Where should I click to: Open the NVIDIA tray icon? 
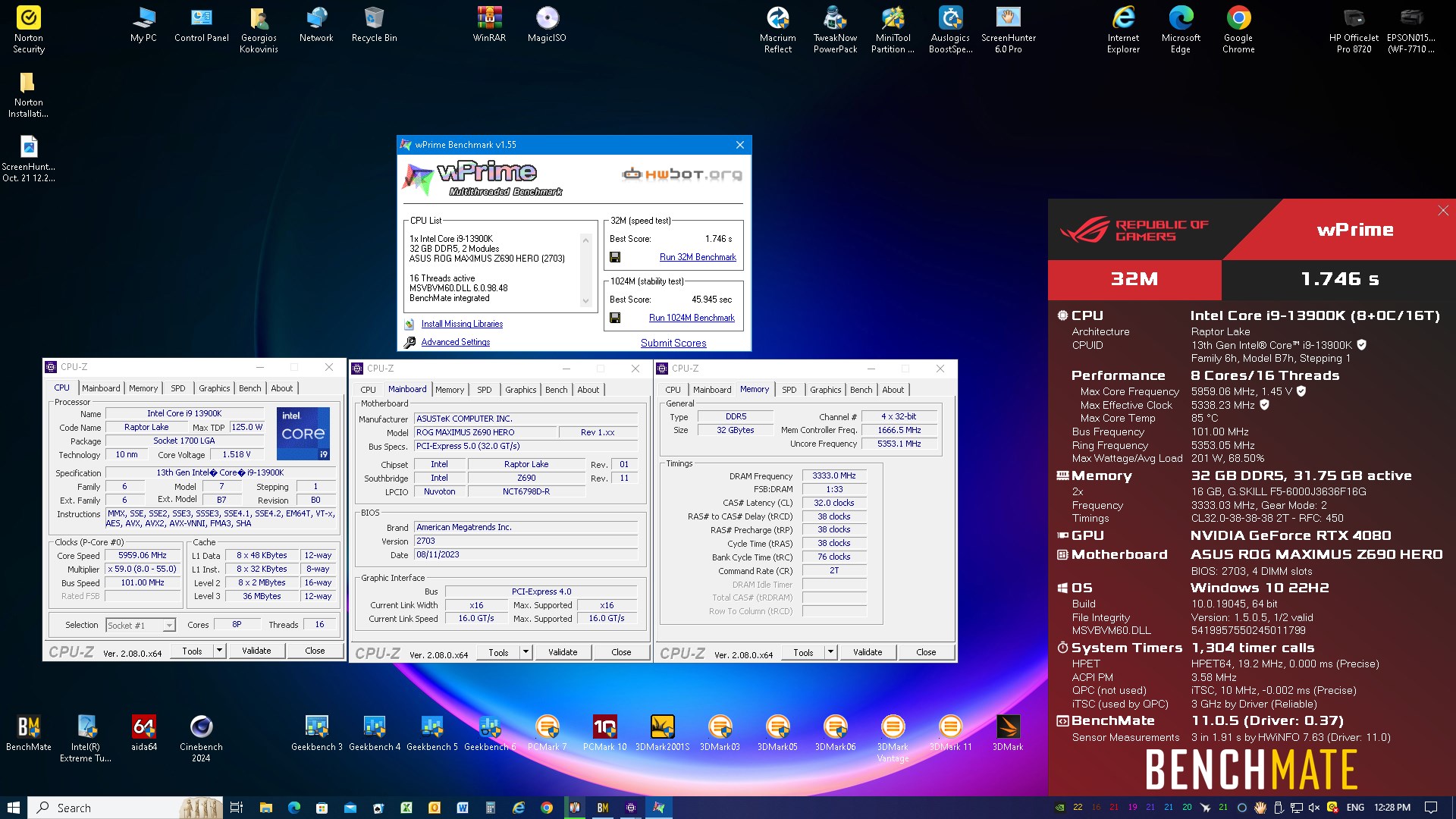(x=1059, y=808)
